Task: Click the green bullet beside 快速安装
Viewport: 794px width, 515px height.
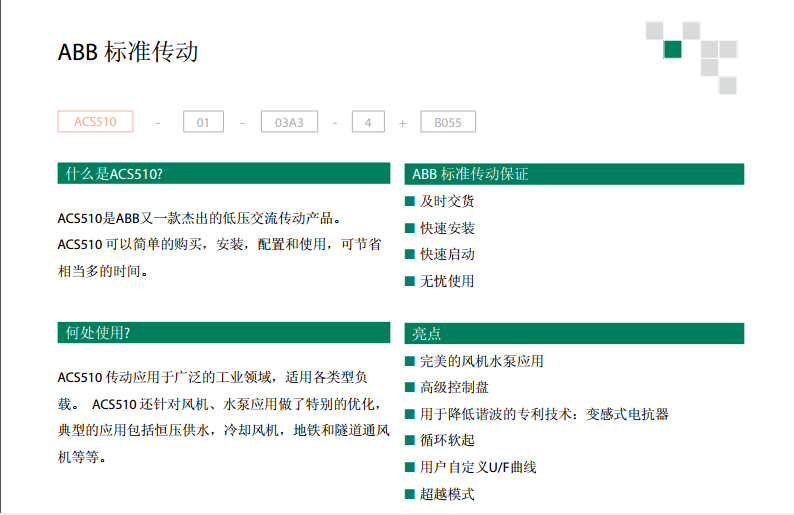Action: pyautogui.click(x=410, y=228)
